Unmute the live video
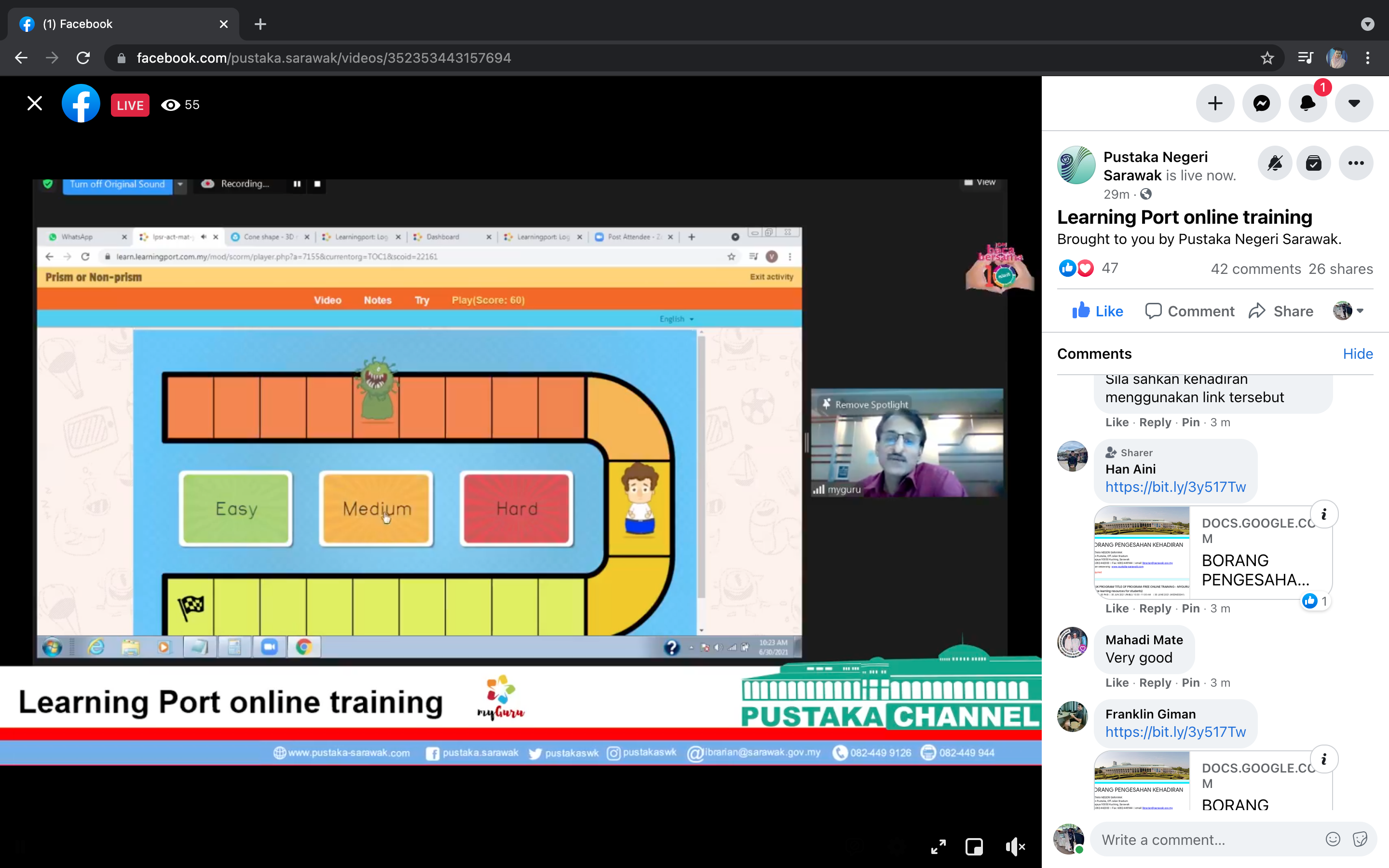Screen dimensions: 1389x868 tap(1015, 846)
